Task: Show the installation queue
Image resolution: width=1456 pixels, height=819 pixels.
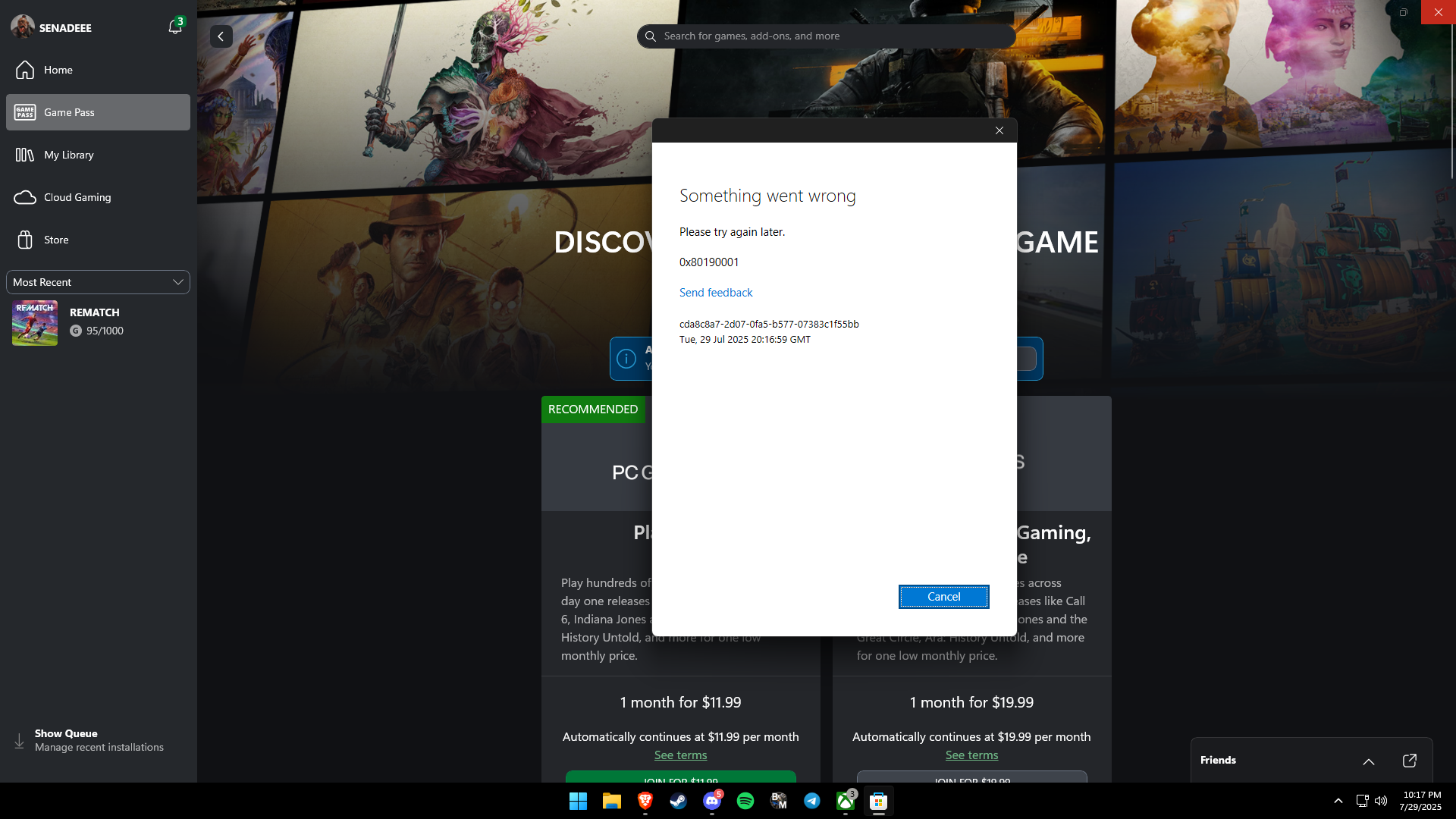Action: click(x=98, y=740)
